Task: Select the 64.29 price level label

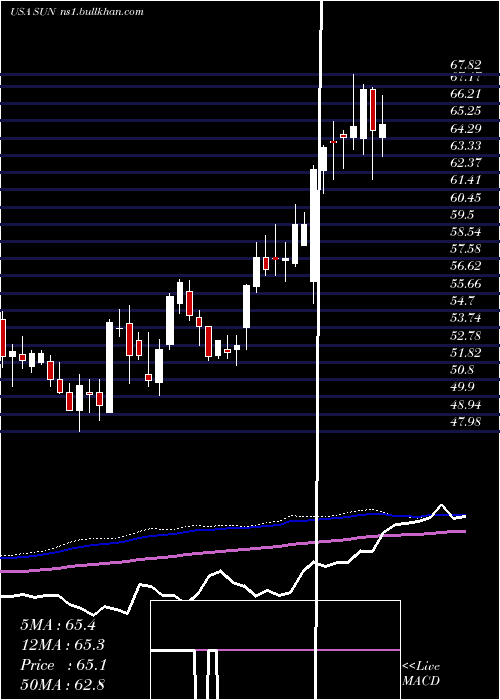Action: (x=465, y=129)
